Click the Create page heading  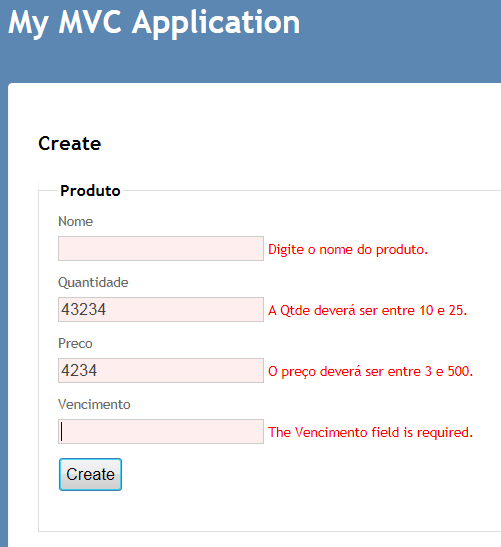coord(70,143)
